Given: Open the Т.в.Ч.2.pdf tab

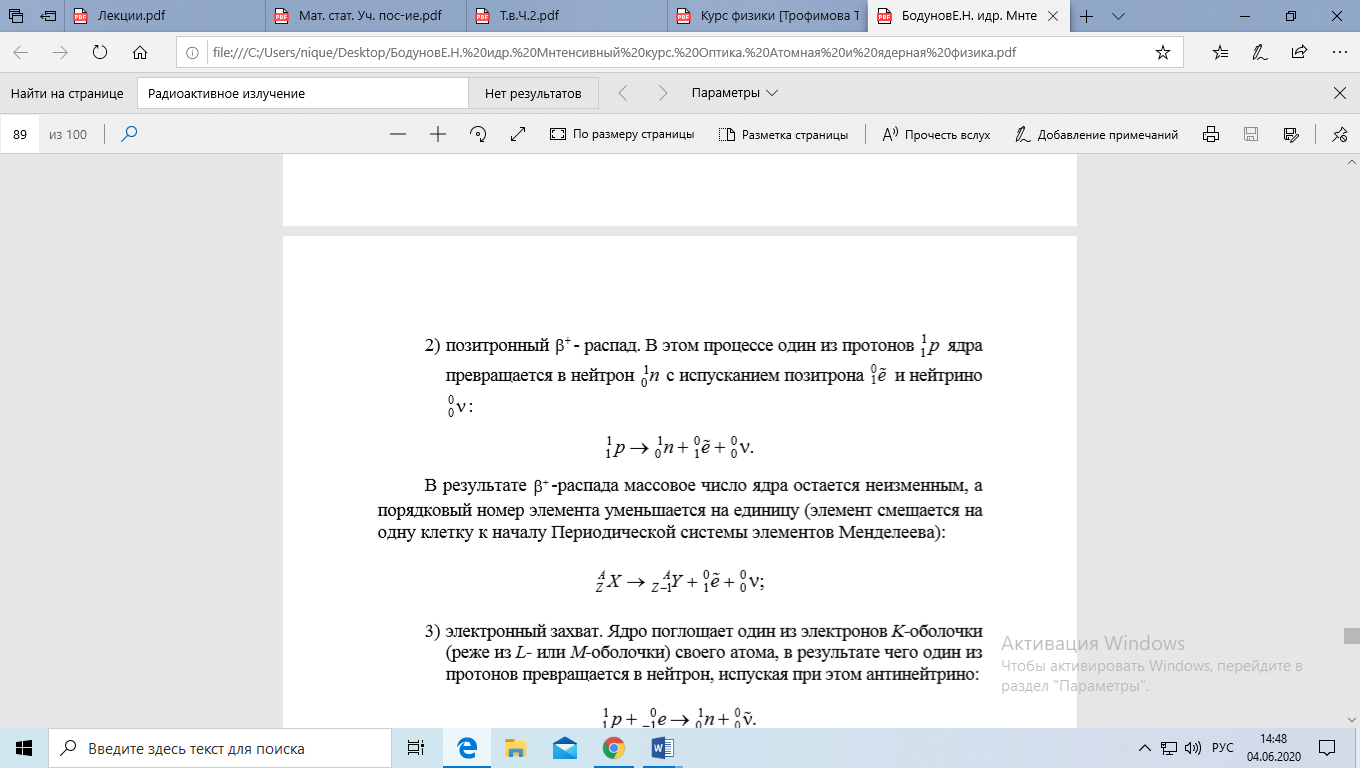Looking at the screenshot, I should tap(567, 16).
